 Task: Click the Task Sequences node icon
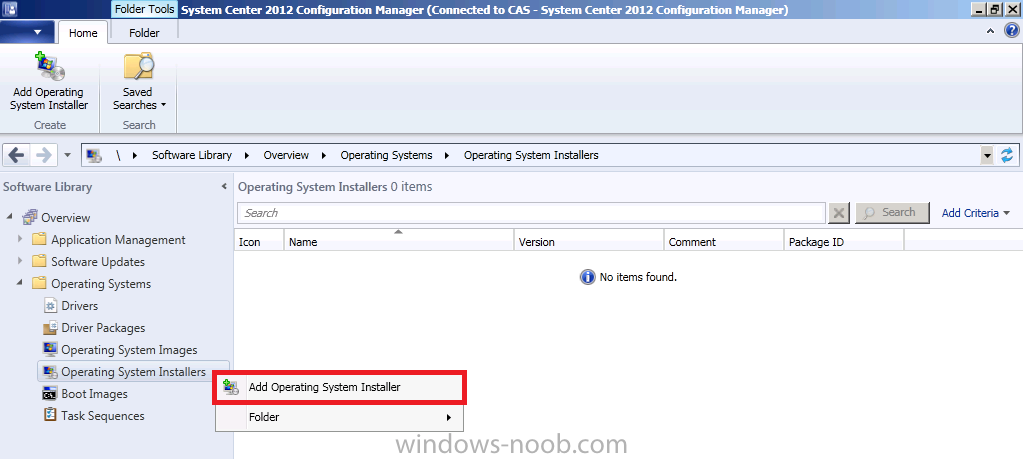50,415
